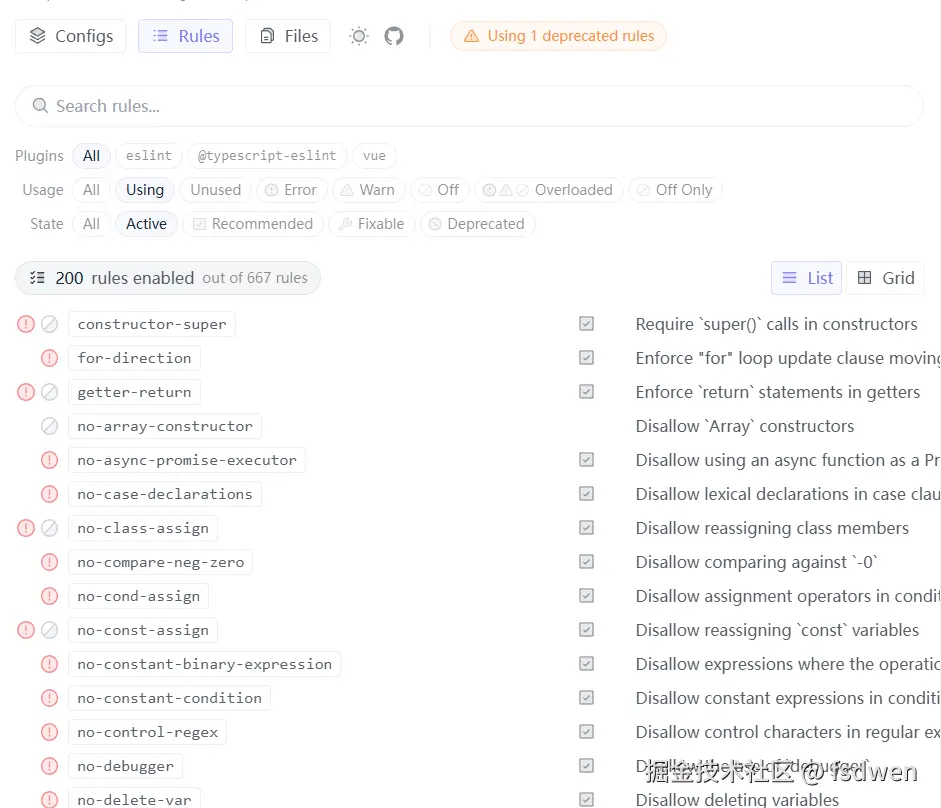Viewport: 941px width, 808px height.
Task: Select the Active state filter
Action: click(x=146, y=224)
